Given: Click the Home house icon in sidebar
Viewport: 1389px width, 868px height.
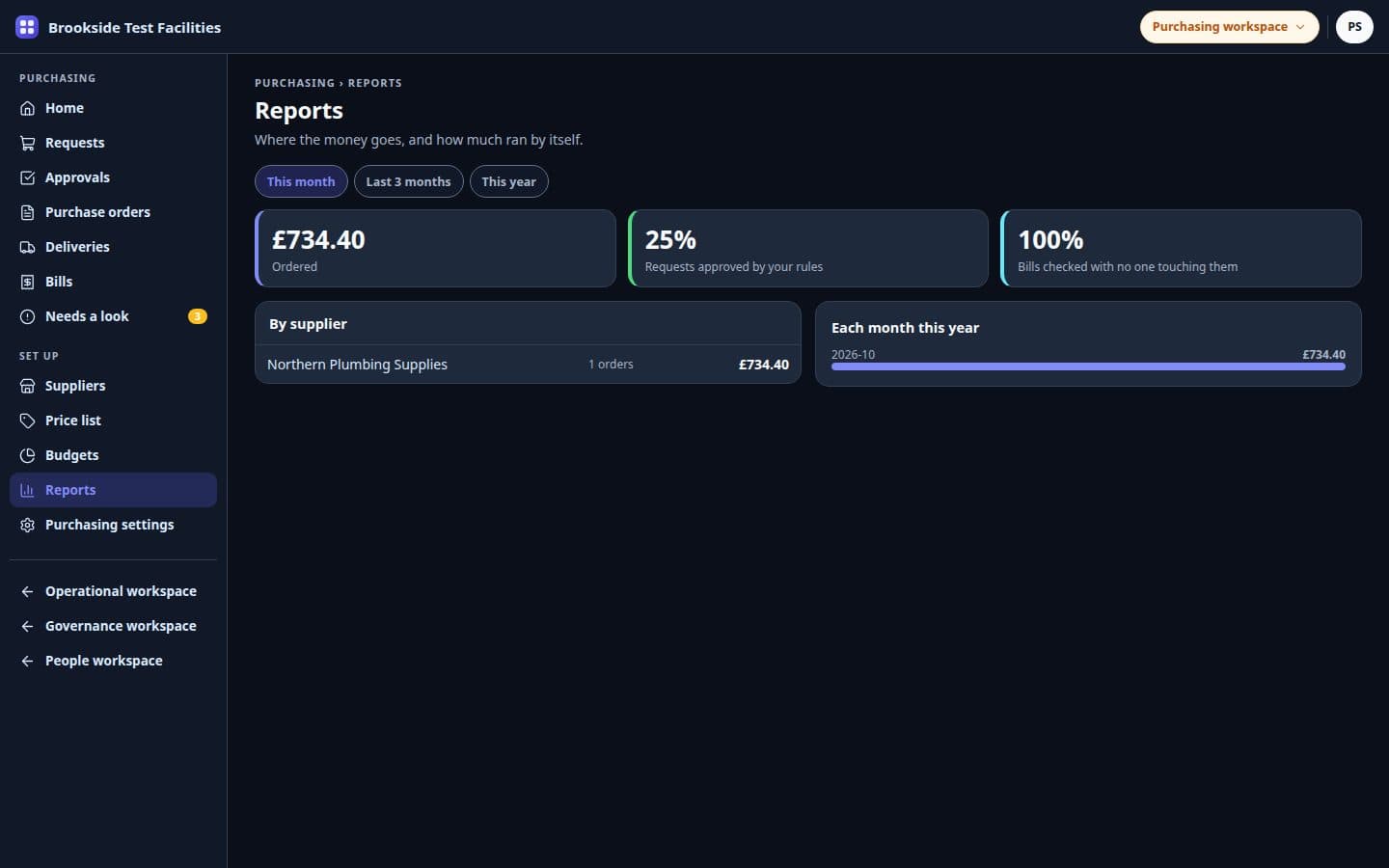Looking at the screenshot, I should [27, 108].
